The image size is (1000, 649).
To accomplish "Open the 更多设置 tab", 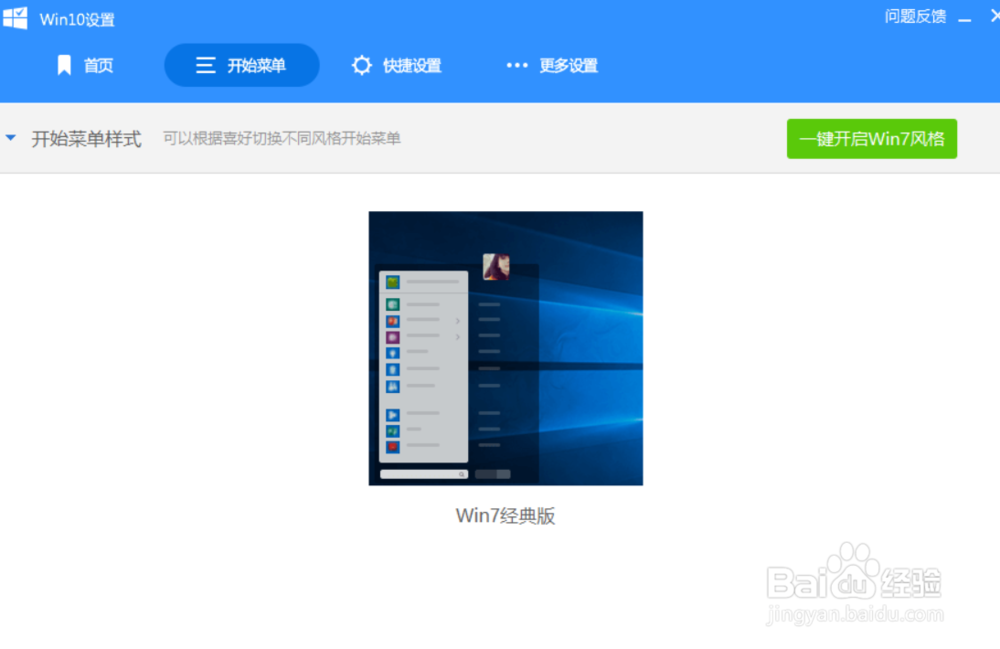I will coord(552,65).
